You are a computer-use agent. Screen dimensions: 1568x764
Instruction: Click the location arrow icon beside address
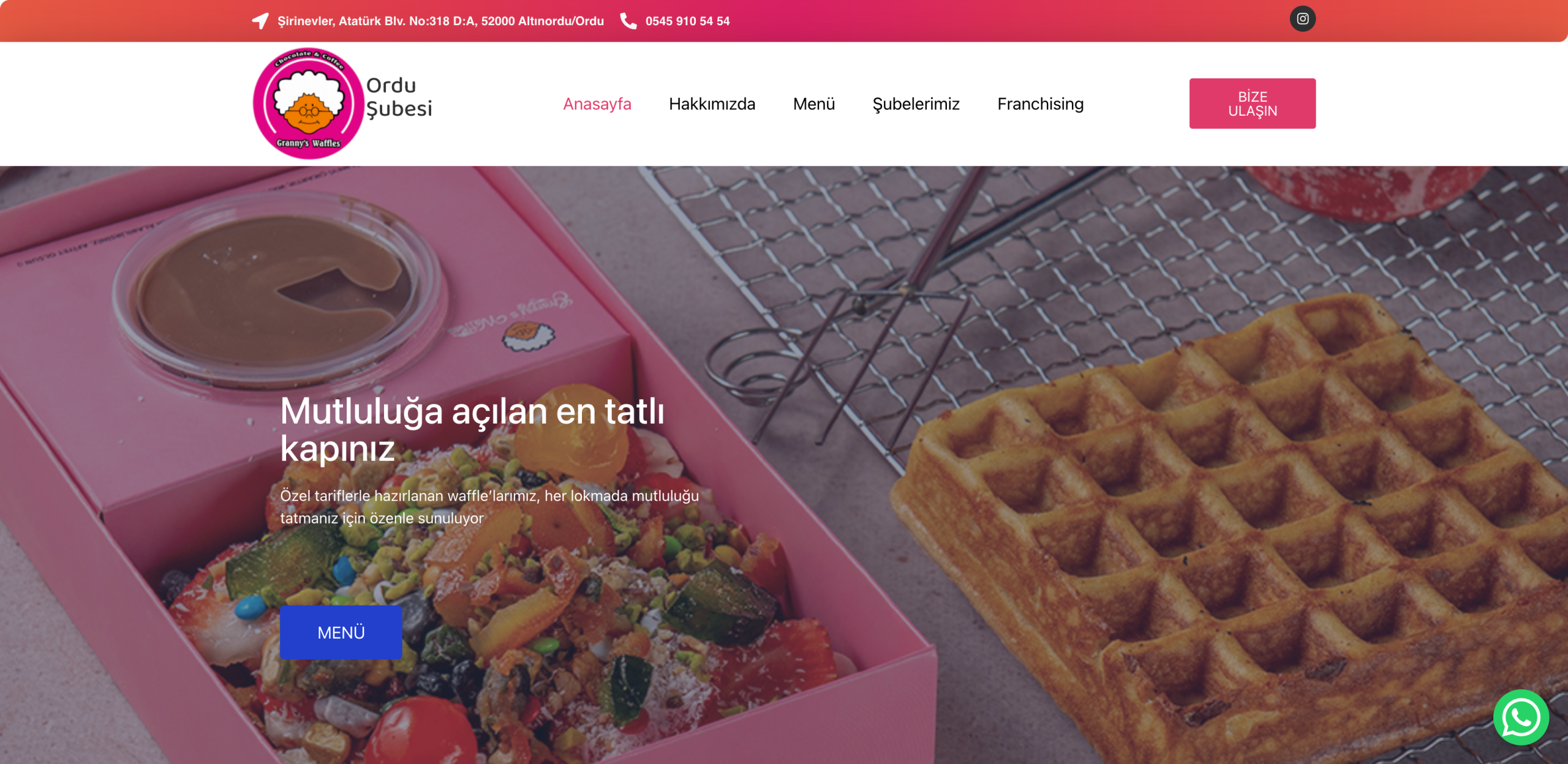point(260,21)
